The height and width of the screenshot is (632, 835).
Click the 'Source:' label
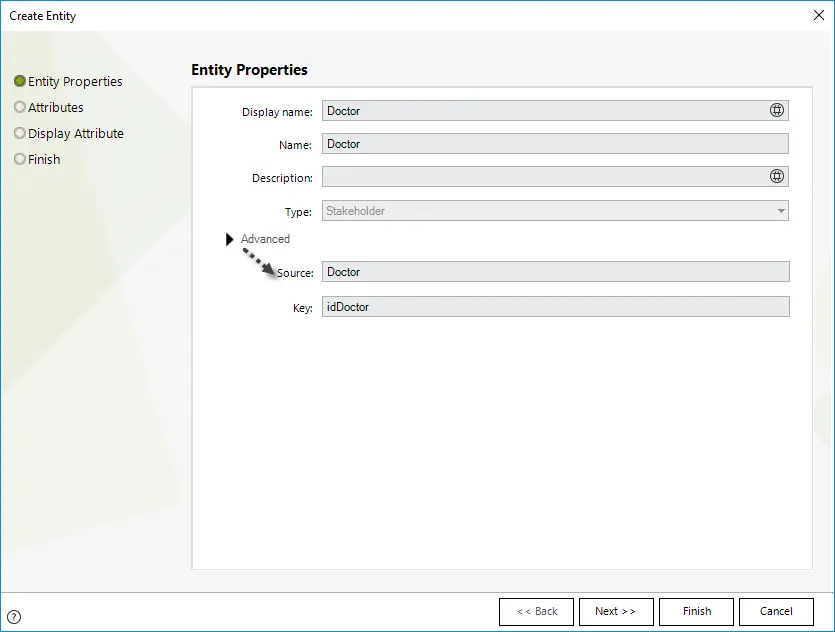[x=295, y=273]
